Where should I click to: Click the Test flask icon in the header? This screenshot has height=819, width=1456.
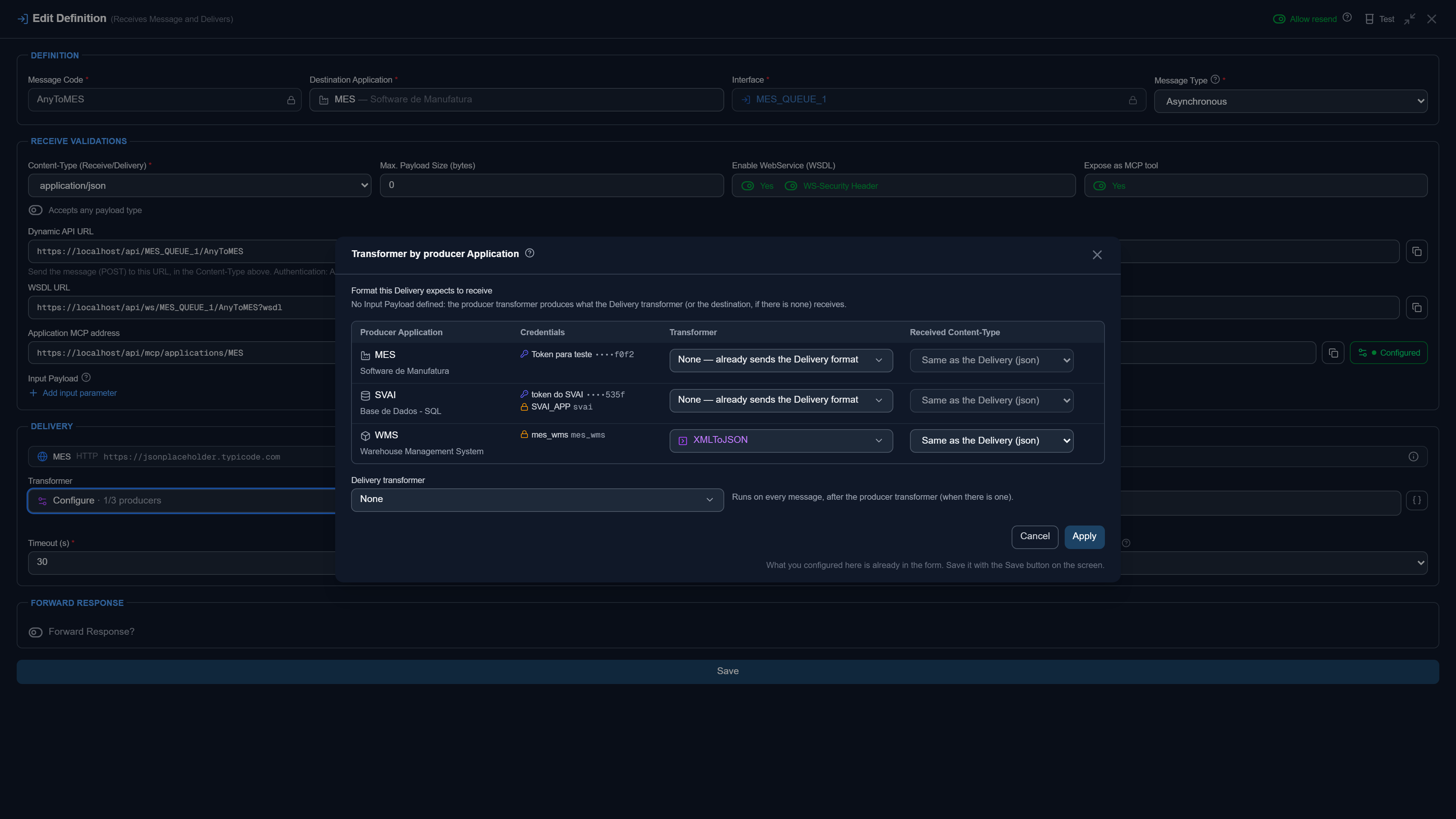click(1369, 19)
